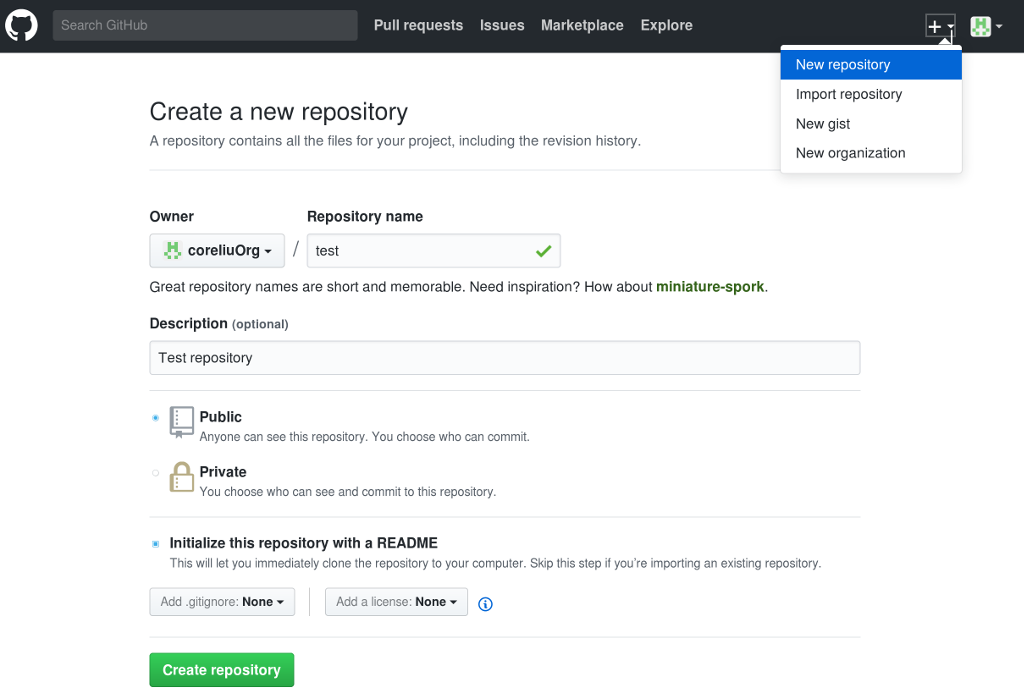The image size is (1024, 696).
Task: Choose New gist from the menu
Action: pyautogui.click(x=871, y=123)
